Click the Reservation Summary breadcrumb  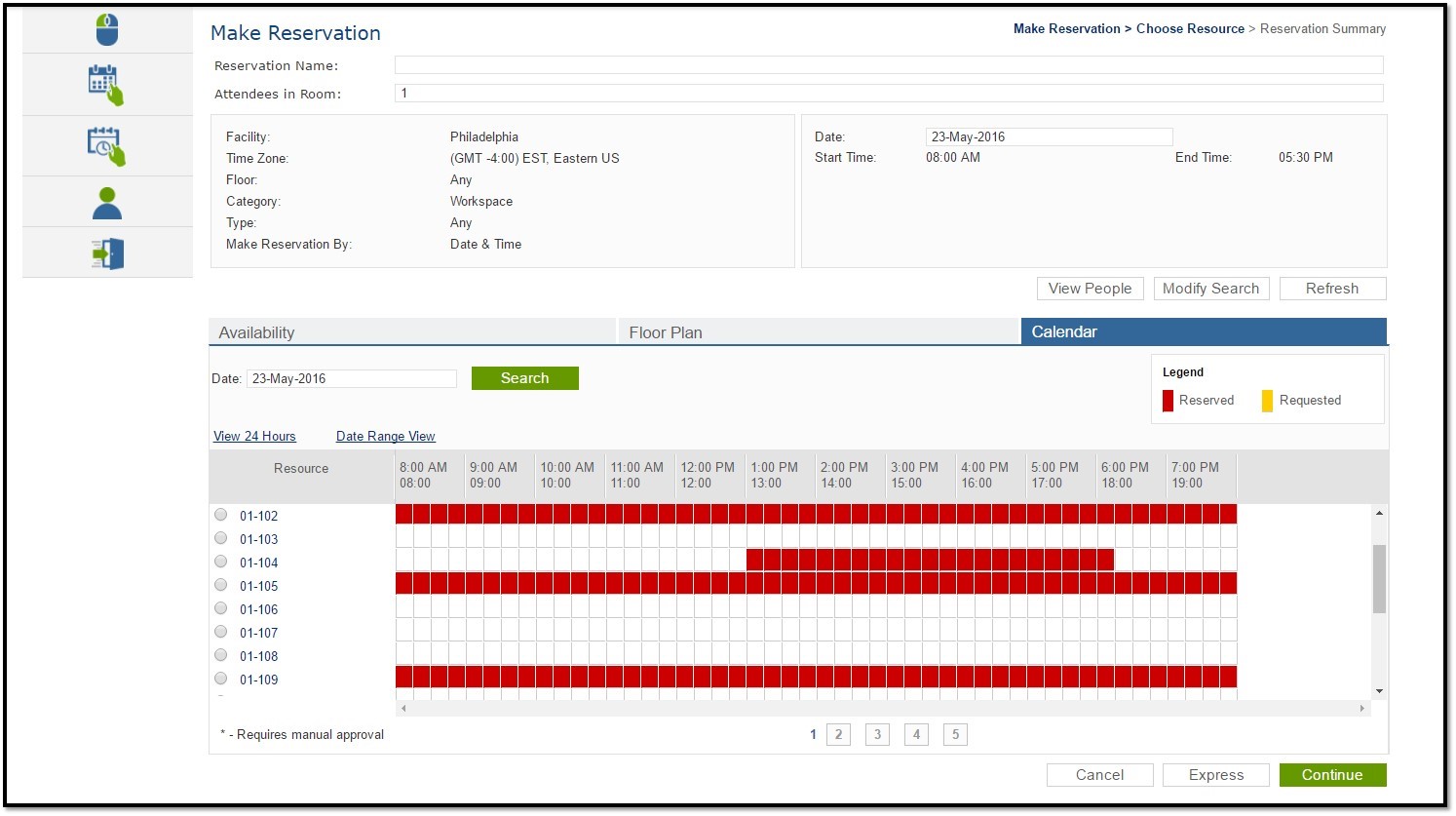point(1322,29)
